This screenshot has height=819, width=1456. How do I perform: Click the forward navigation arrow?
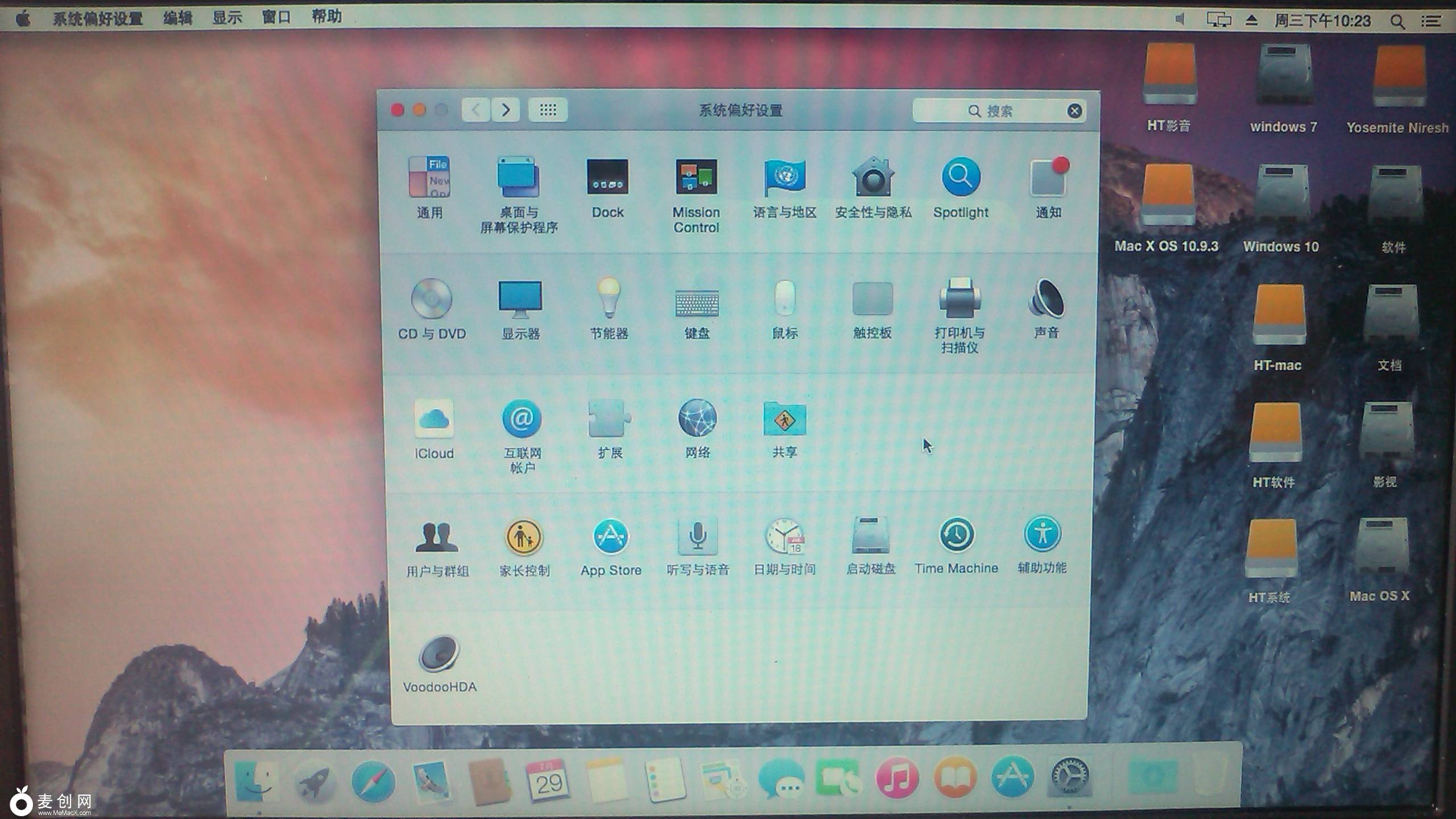(x=506, y=110)
